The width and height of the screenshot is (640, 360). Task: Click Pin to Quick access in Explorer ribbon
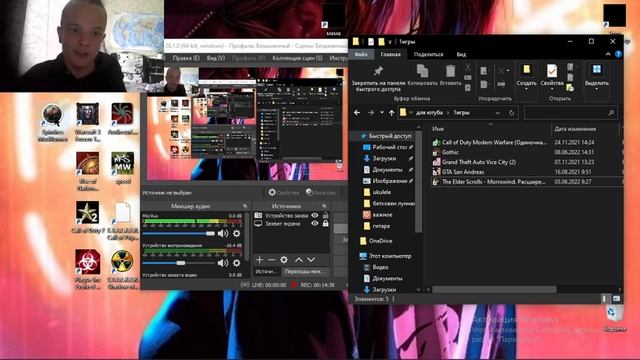coord(378,79)
